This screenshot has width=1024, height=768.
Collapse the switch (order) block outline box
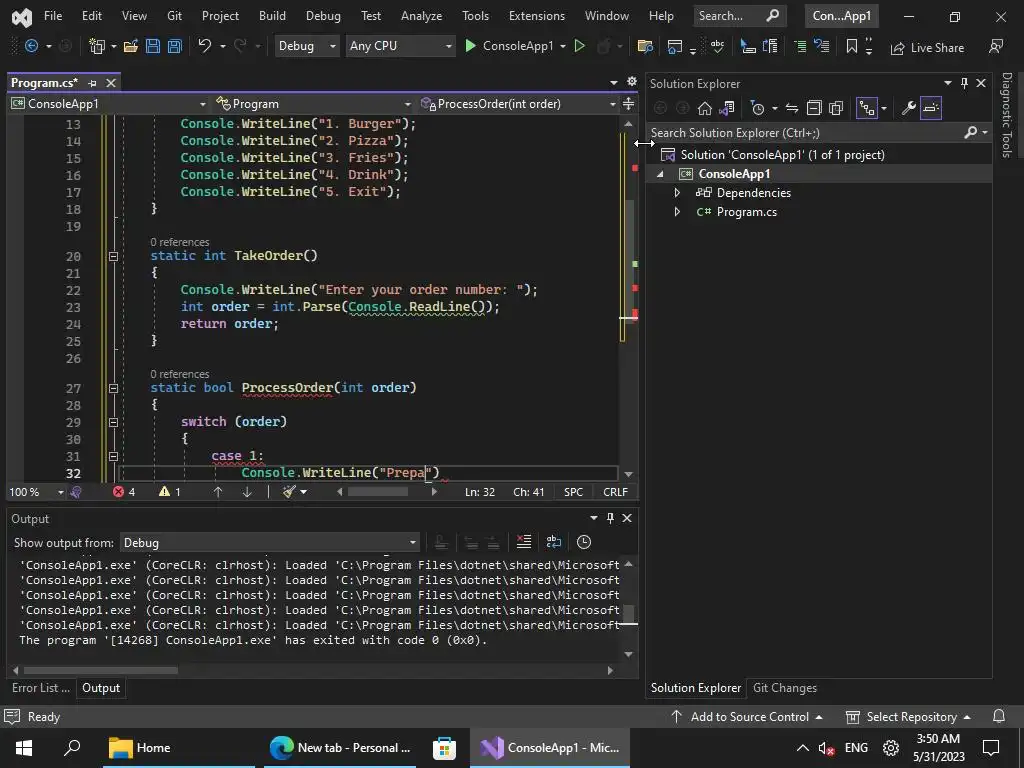[x=113, y=422]
